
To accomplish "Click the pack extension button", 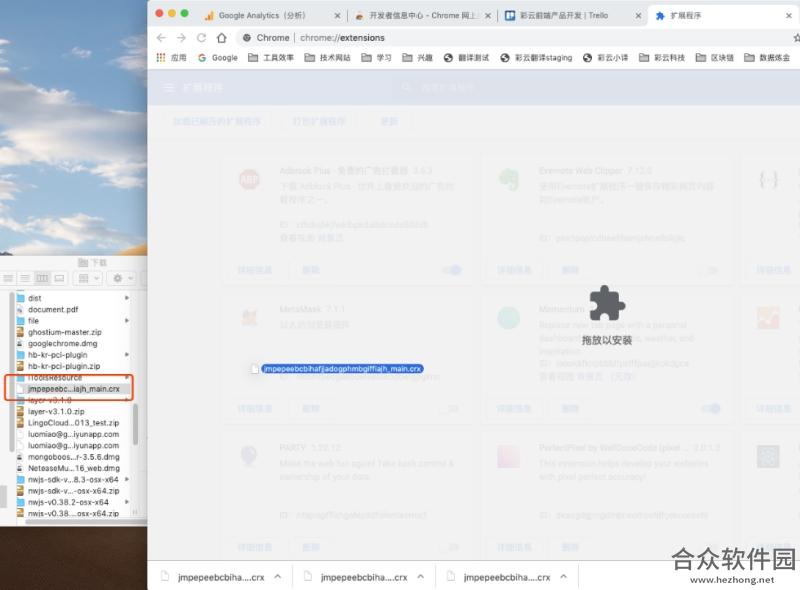I will click(319, 121).
